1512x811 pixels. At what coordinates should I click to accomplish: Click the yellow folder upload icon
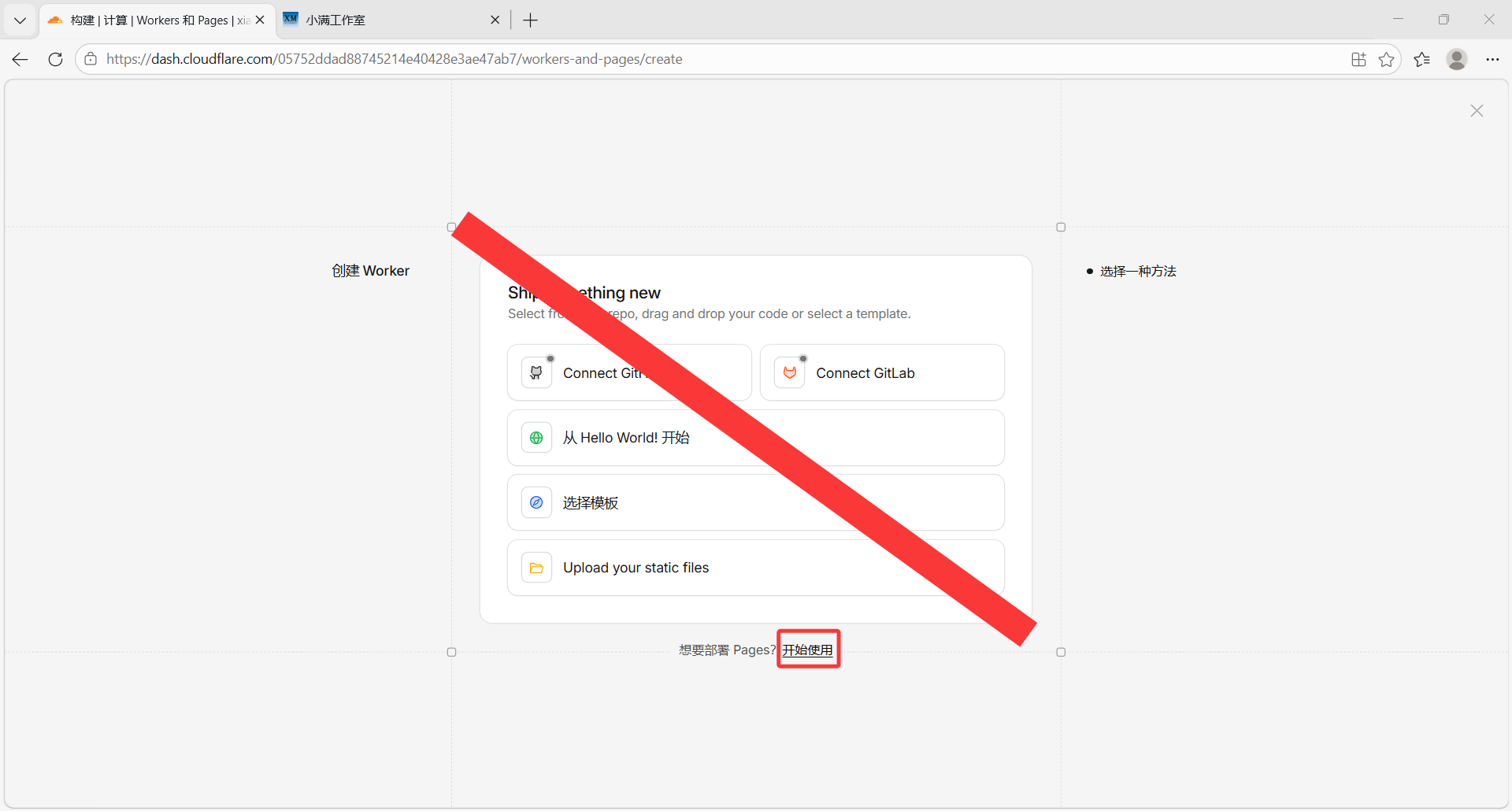tap(536, 568)
